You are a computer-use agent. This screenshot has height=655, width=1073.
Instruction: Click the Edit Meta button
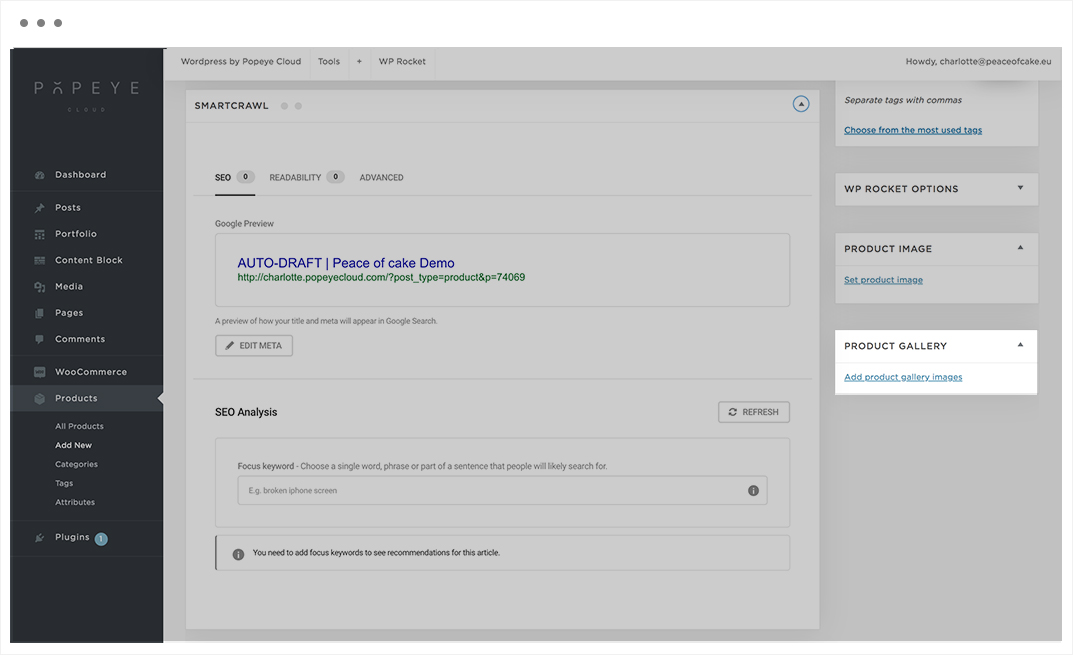(x=254, y=346)
